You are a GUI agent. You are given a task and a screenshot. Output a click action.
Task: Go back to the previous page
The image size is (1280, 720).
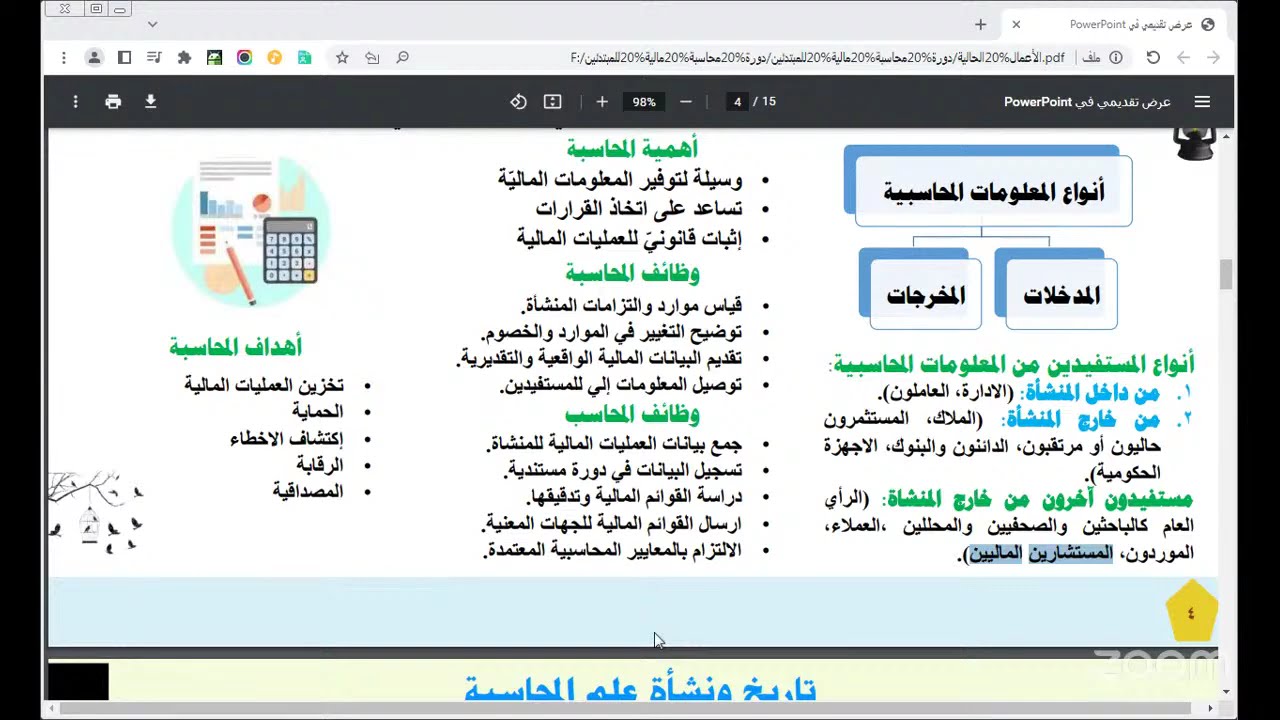pyautogui.click(x=1183, y=58)
